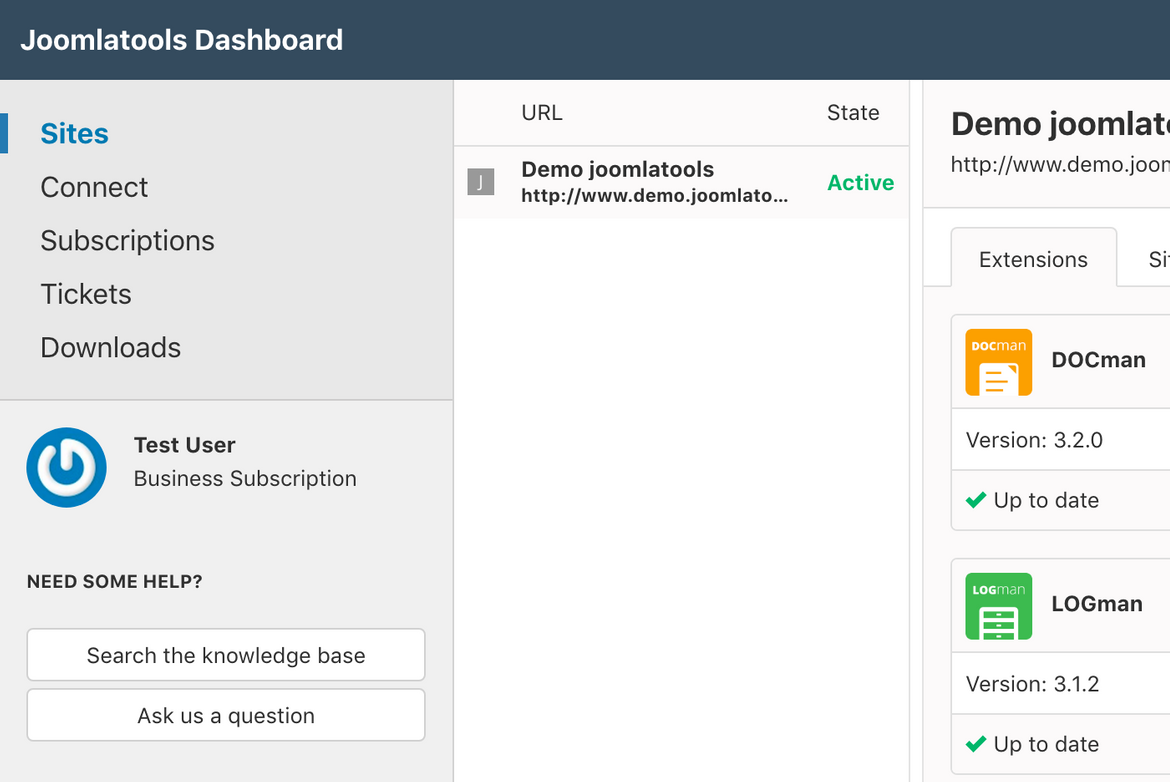Click the NEED SOME HELP? heading

(x=115, y=581)
